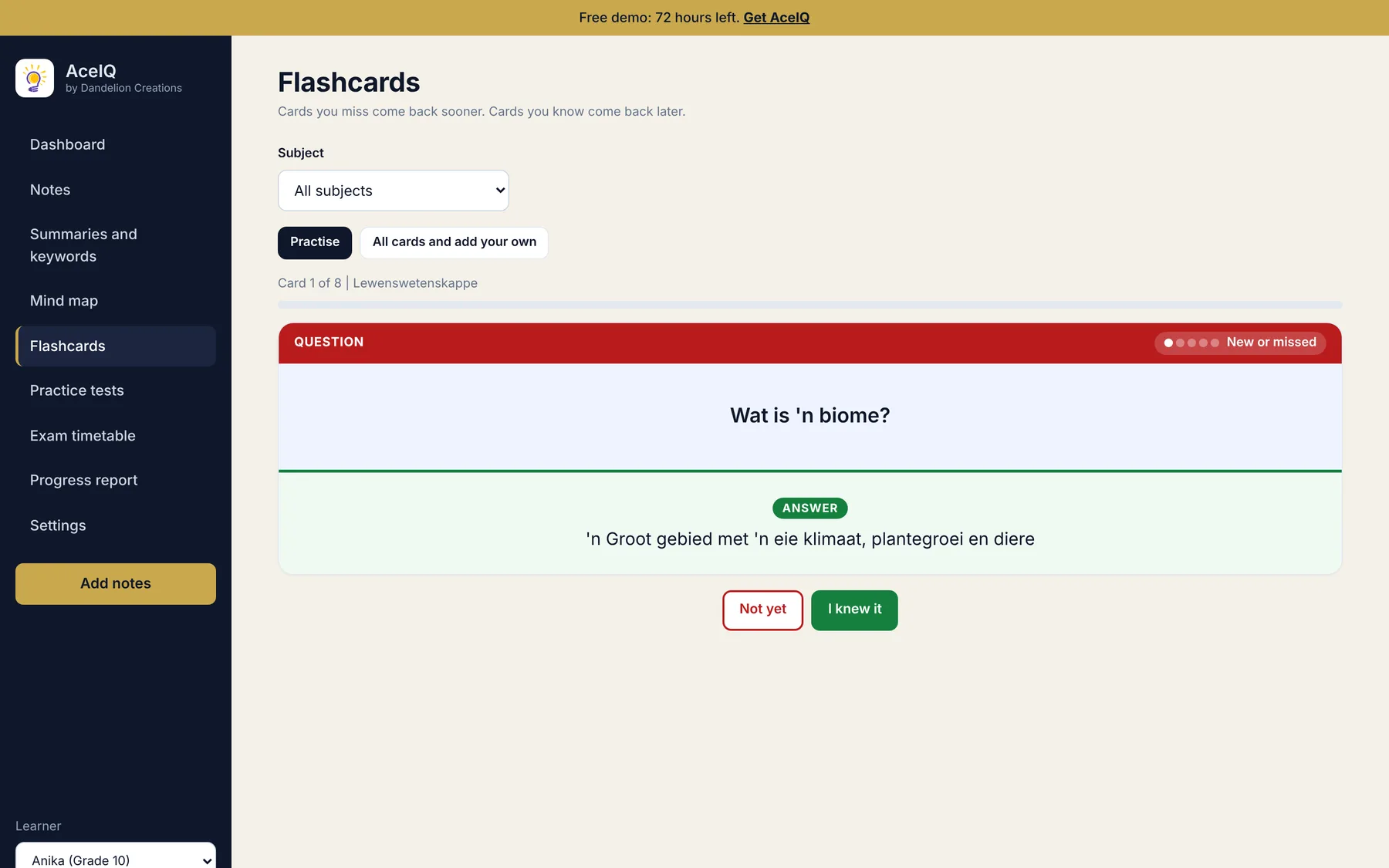The width and height of the screenshot is (1389, 868).
Task: Click the 'by Dandelion Creations' text
Action: [124, 88]
